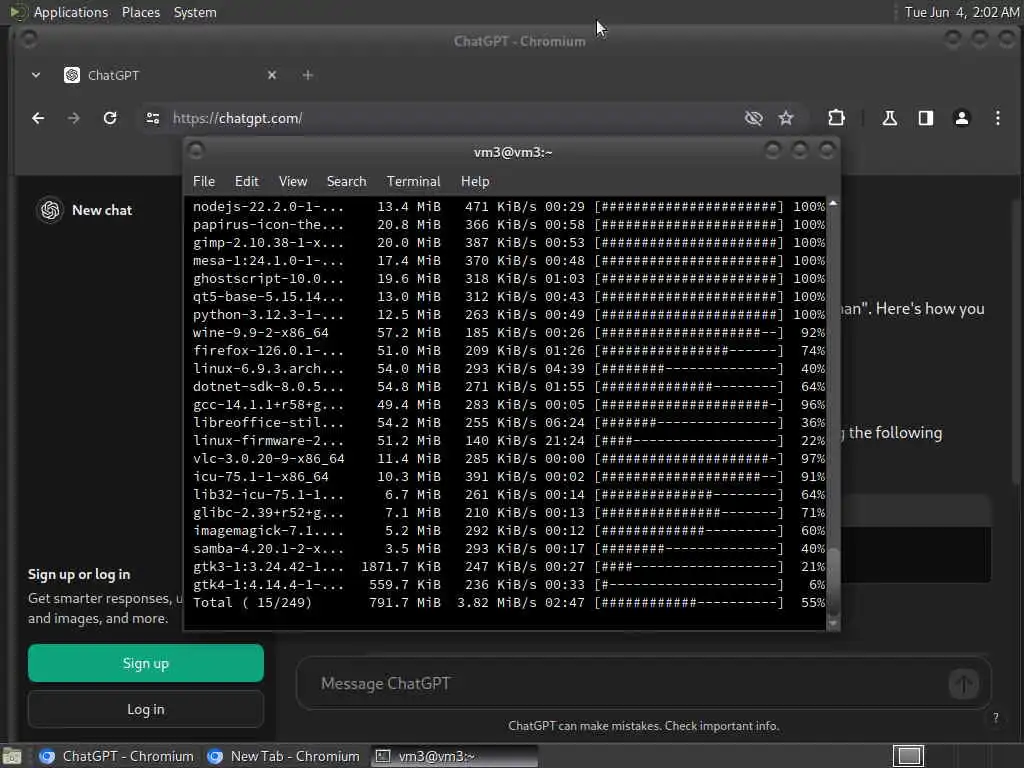View site information icon in address bar
This screenshot has height=768, width=1024.
click(153, 118)
